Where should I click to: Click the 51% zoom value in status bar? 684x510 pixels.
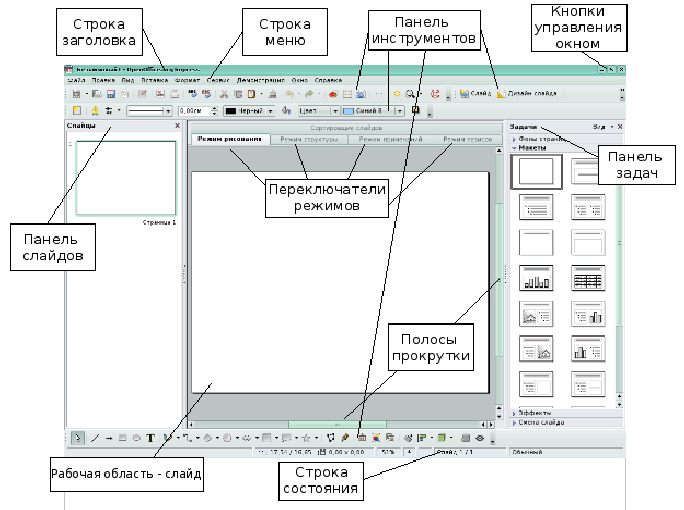(x=388, y=452)
